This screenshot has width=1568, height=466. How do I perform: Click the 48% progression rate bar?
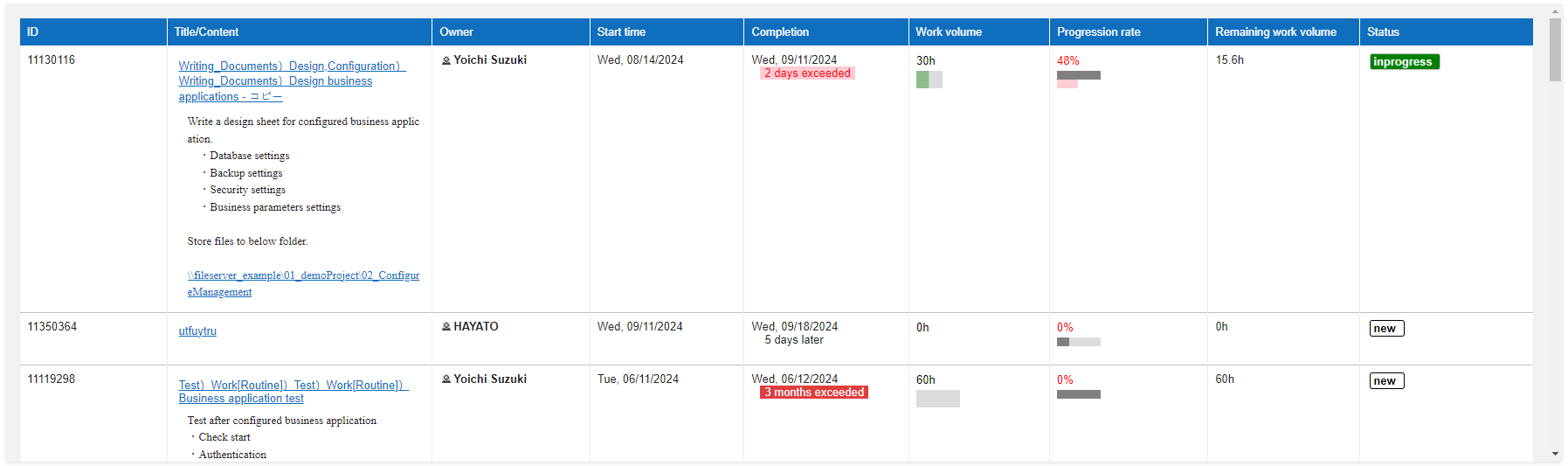click(x=1079, y=80)
